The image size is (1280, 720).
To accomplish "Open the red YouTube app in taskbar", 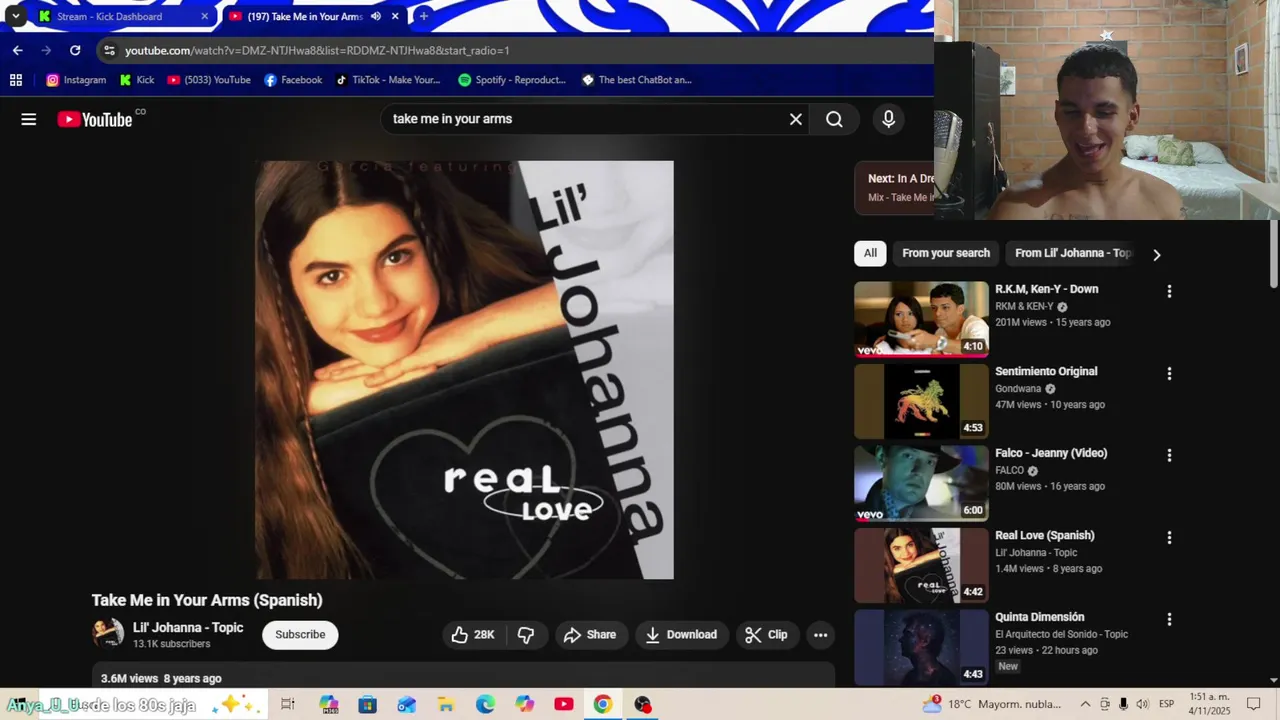I will (x=564, y=705).
